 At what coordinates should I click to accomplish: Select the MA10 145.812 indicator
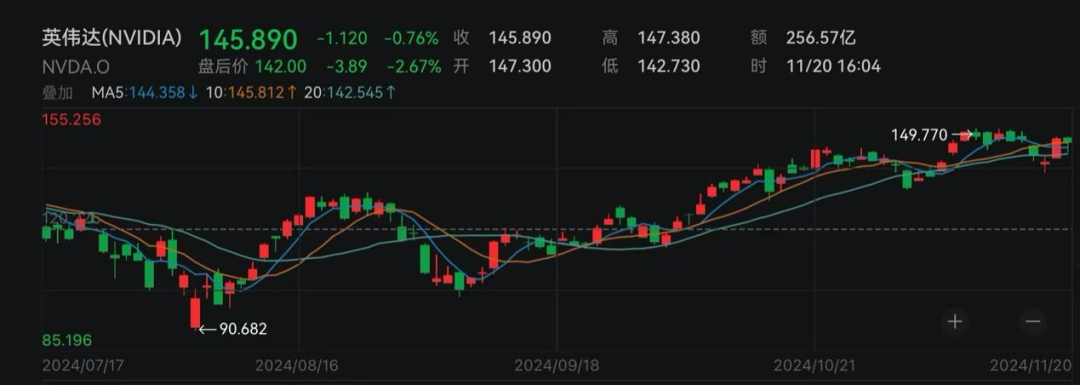(251, 92)
